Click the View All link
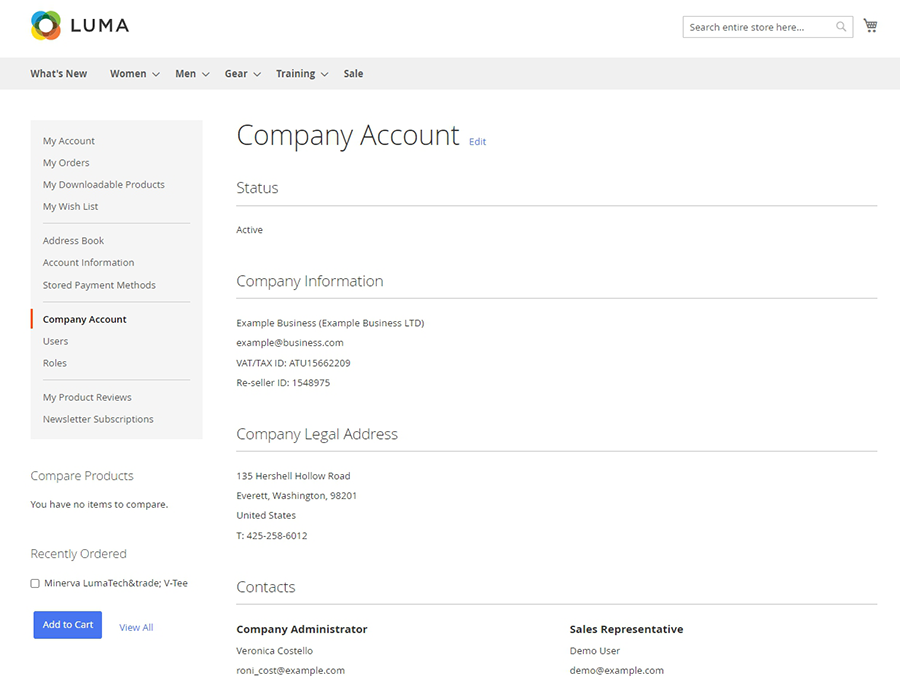Screen dimensions: 900x692 pos(136,628)
